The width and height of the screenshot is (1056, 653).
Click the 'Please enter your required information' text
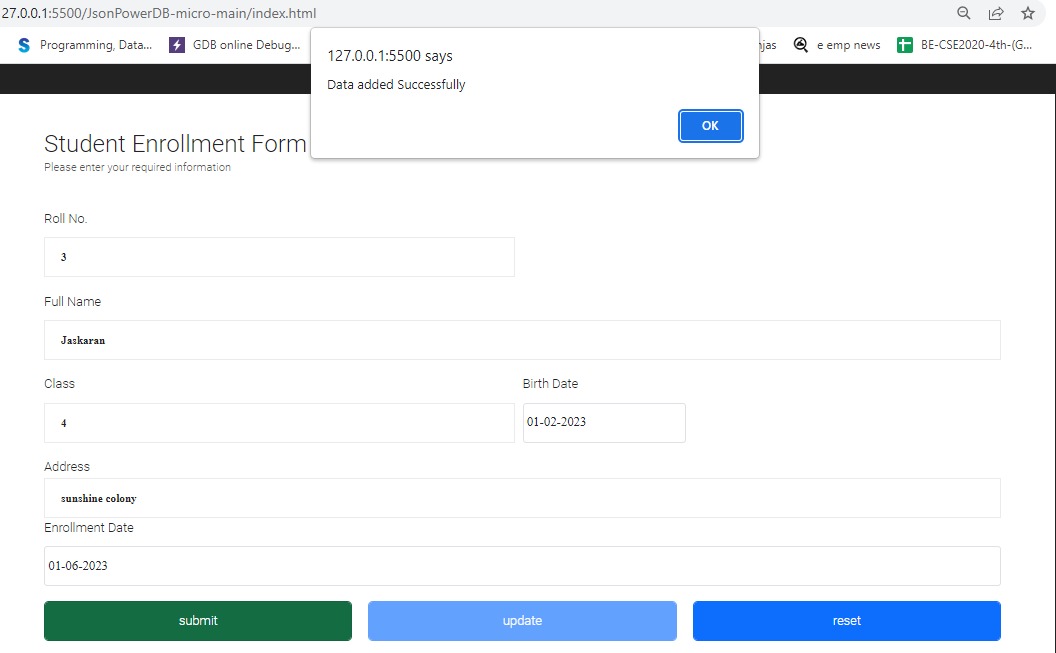tap(137, 167)
